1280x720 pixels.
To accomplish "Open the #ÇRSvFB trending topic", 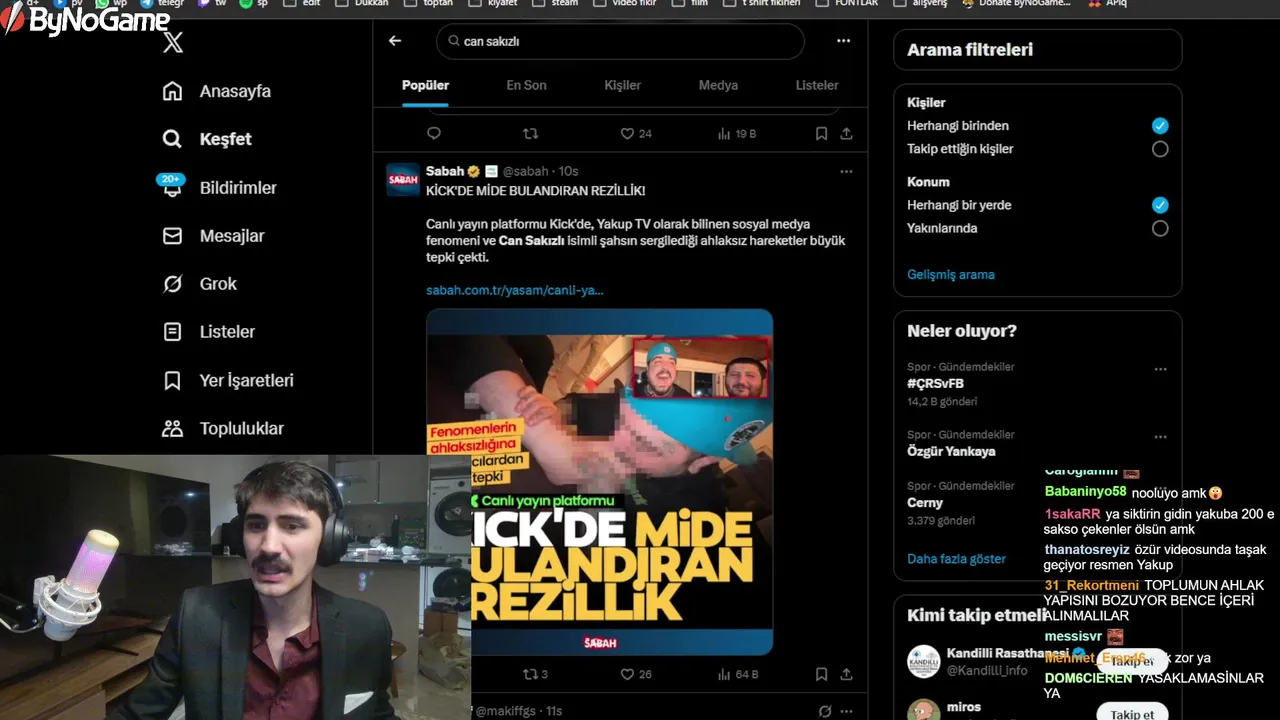I will click(935, 383).
